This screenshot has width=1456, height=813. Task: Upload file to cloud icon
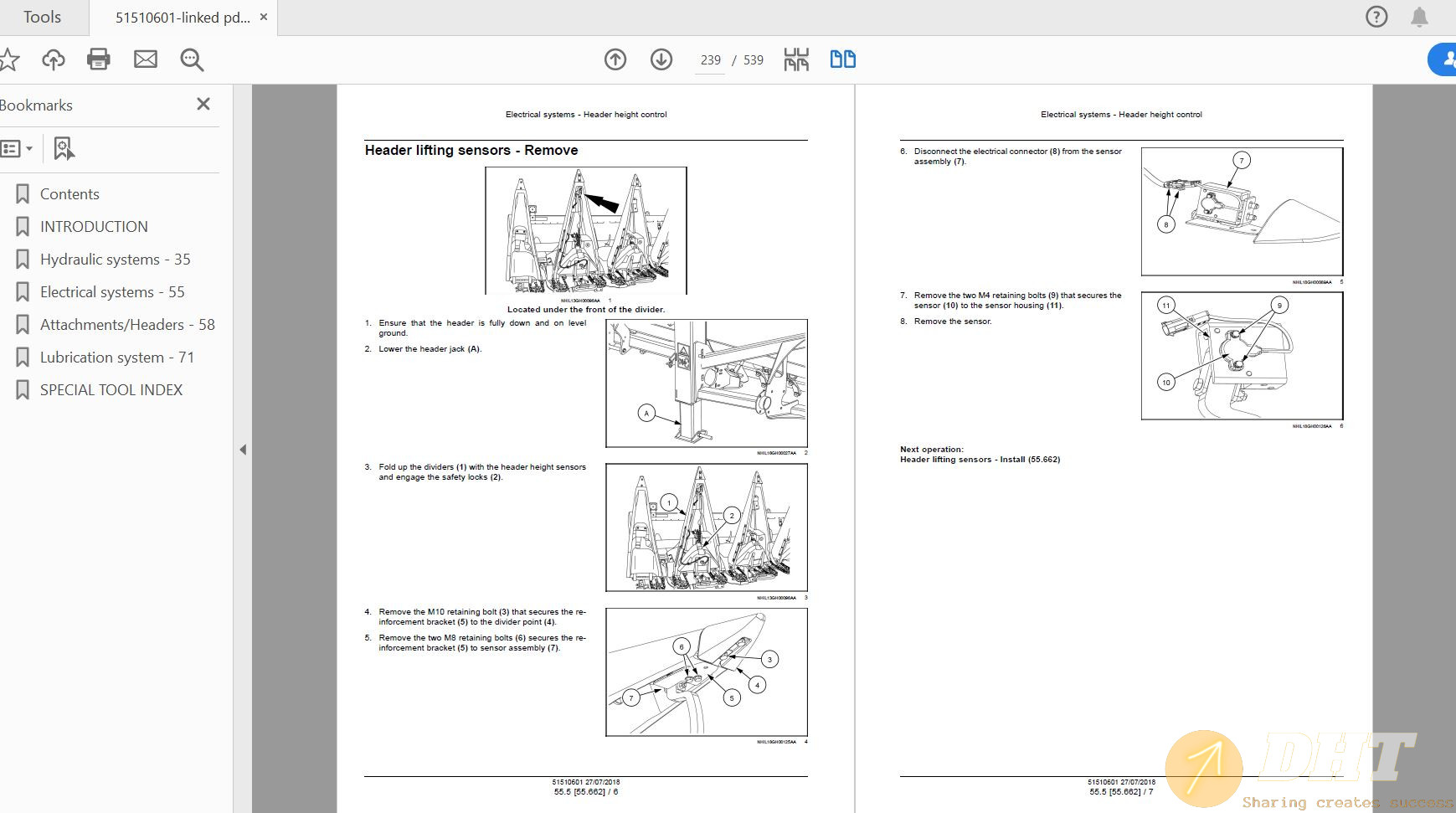[54, 59]
